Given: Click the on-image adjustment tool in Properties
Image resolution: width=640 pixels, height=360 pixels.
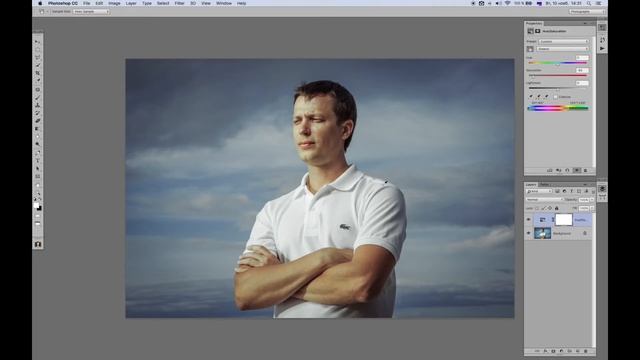Looking at the screenshot, I should [530, 49].
